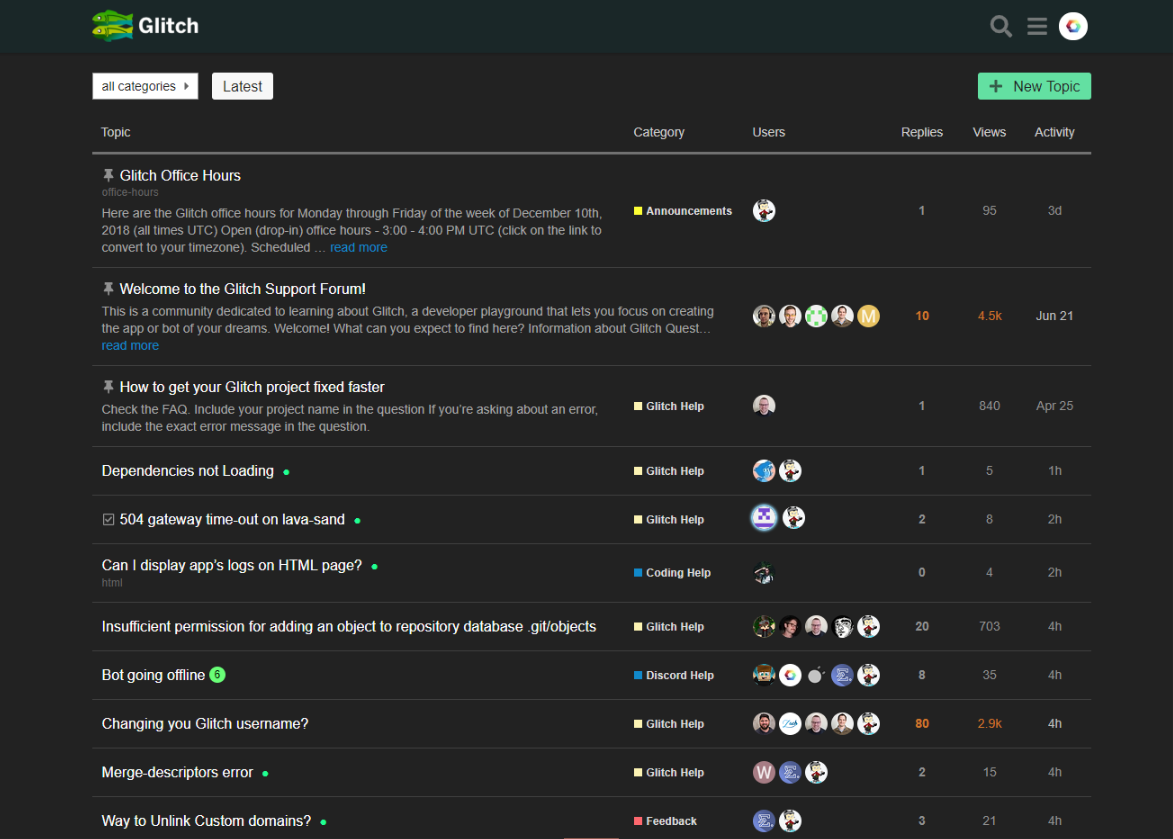Click the Jun 21 activity date

click(x=1054, y=316)
